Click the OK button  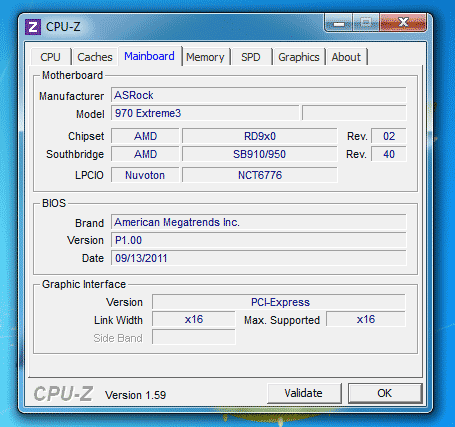[x=385, y=393]
